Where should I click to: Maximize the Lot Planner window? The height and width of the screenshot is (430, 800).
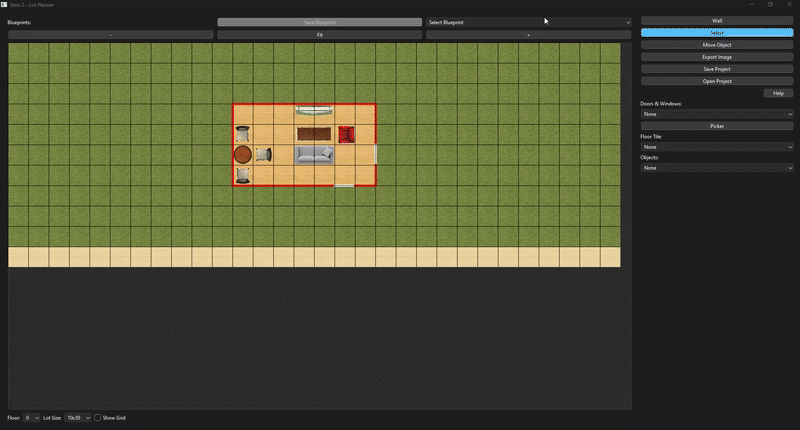[x=770, y=5]
